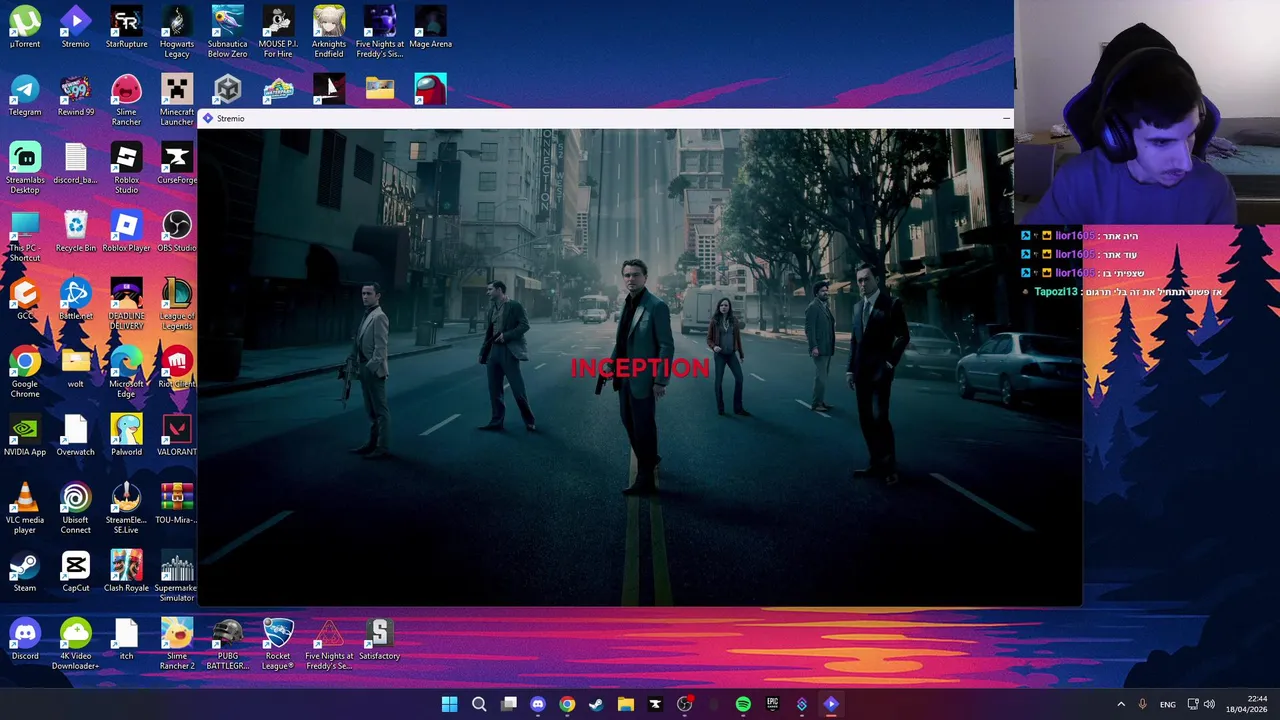Select the active Stremio taskbar icon
The height and width of the screenshot is (720, 1280).
pyautogui.click(x=831, y=704)
